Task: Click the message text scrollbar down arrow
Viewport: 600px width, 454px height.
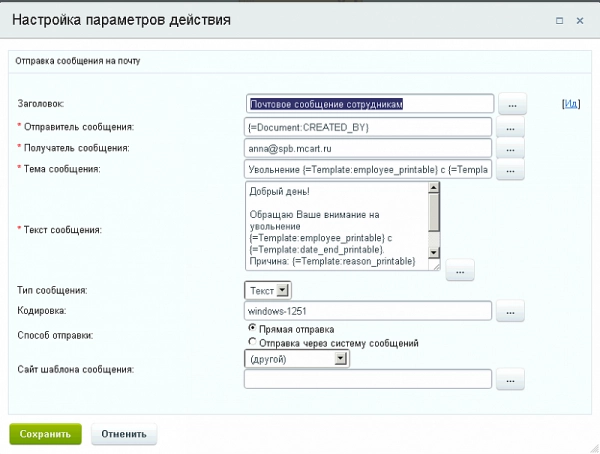Action: (434, 265)
